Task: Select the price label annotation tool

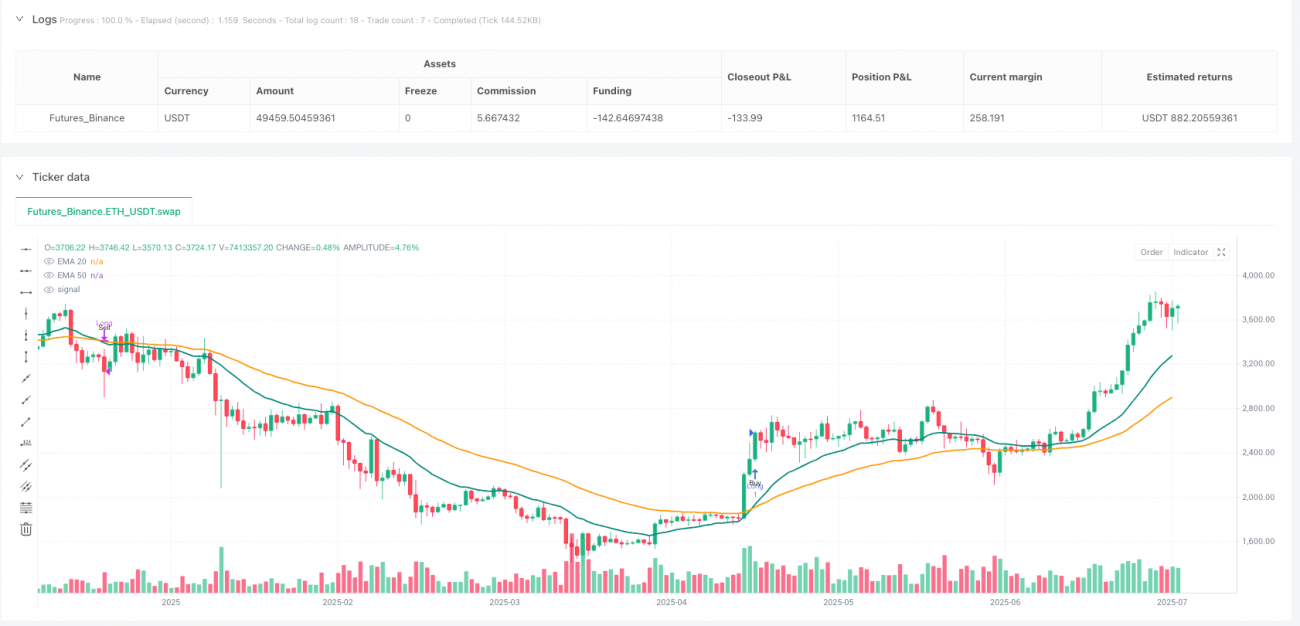Action: tap(26, 443)
